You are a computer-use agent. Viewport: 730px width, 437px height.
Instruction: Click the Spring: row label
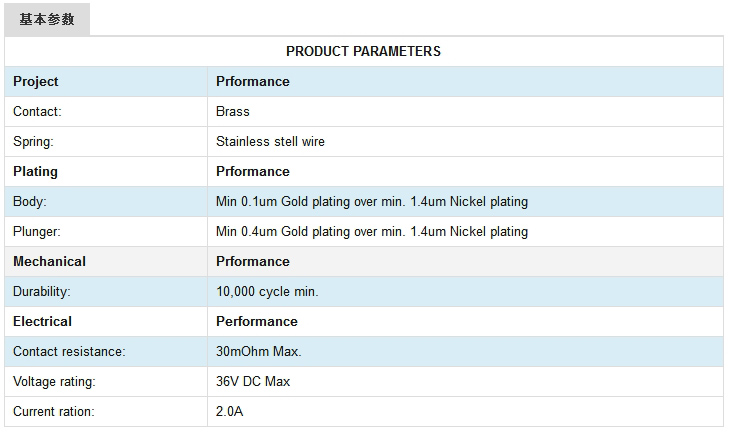[33, 141]
